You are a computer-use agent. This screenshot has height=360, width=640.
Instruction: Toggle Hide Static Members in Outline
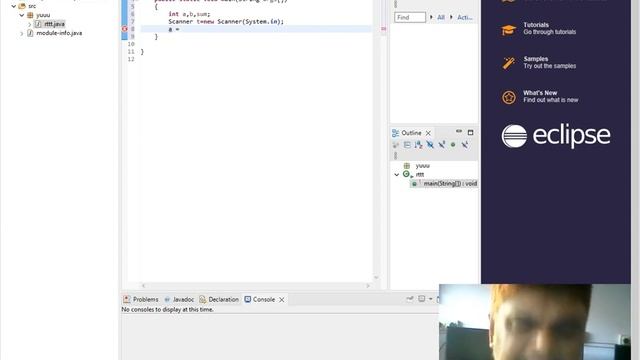pos(442,145)
